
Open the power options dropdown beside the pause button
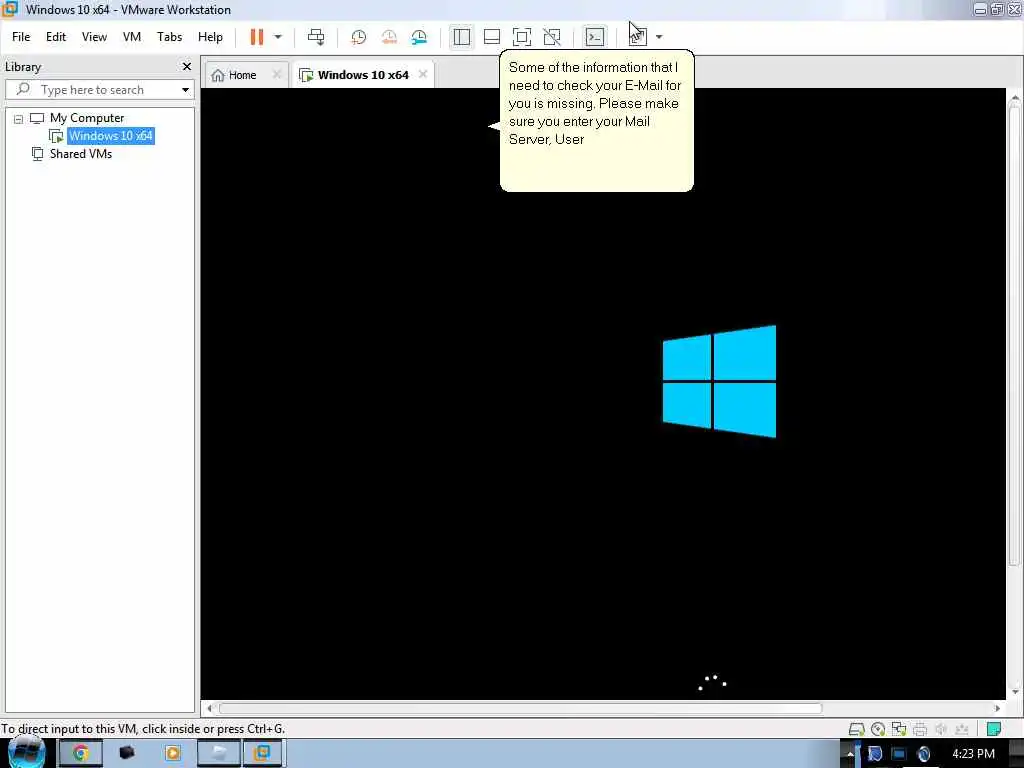tap(278, 37)
